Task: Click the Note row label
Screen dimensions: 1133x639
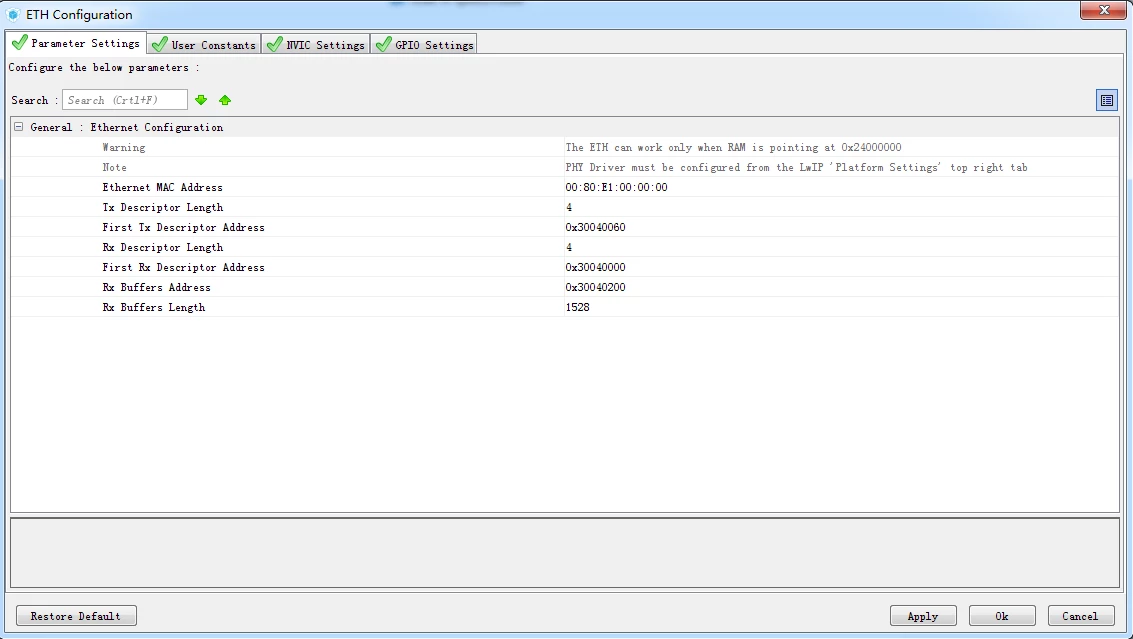Action: (114, 167)
